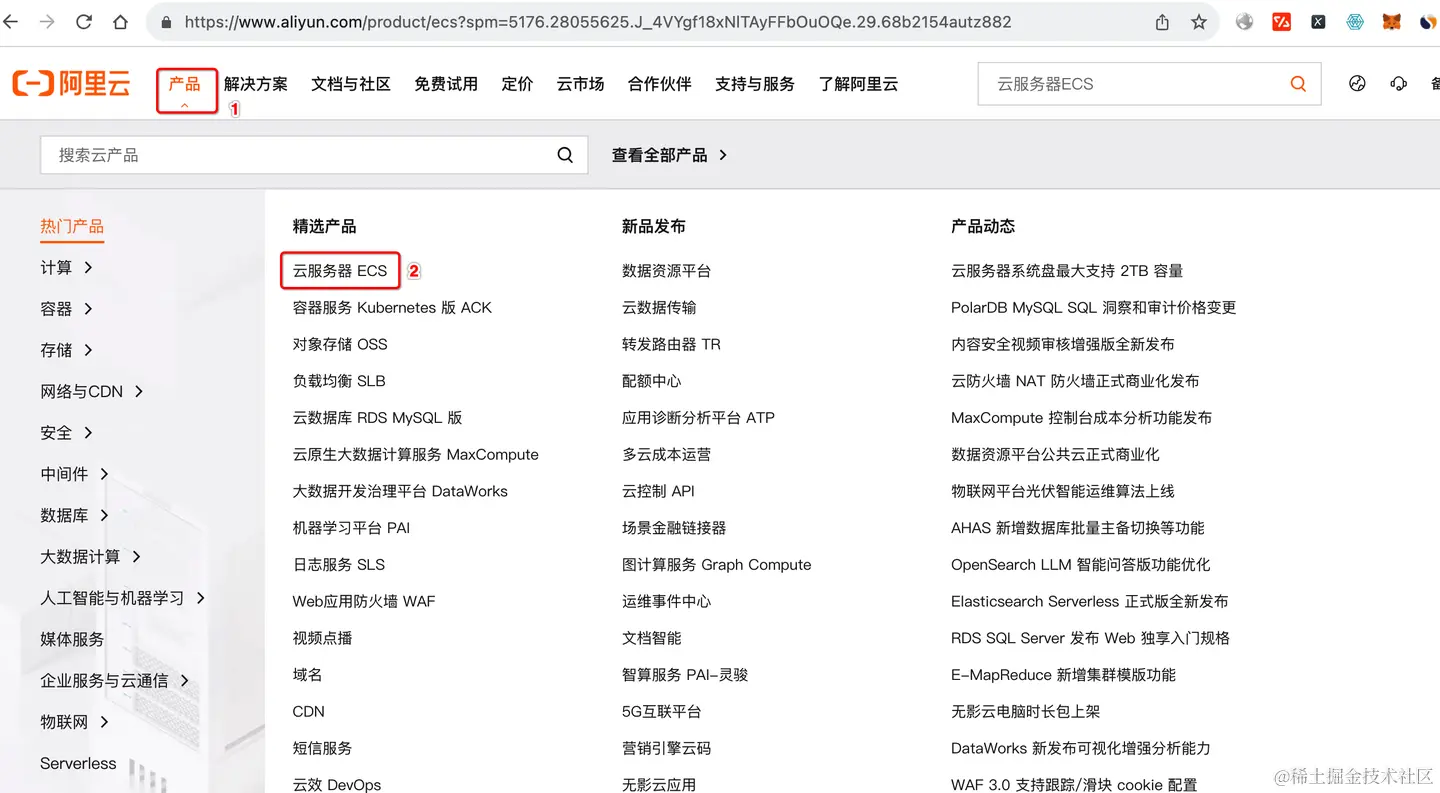1440x793 pixels.
Task: Open 云效 DevOps link
Action: pos(337,784)
